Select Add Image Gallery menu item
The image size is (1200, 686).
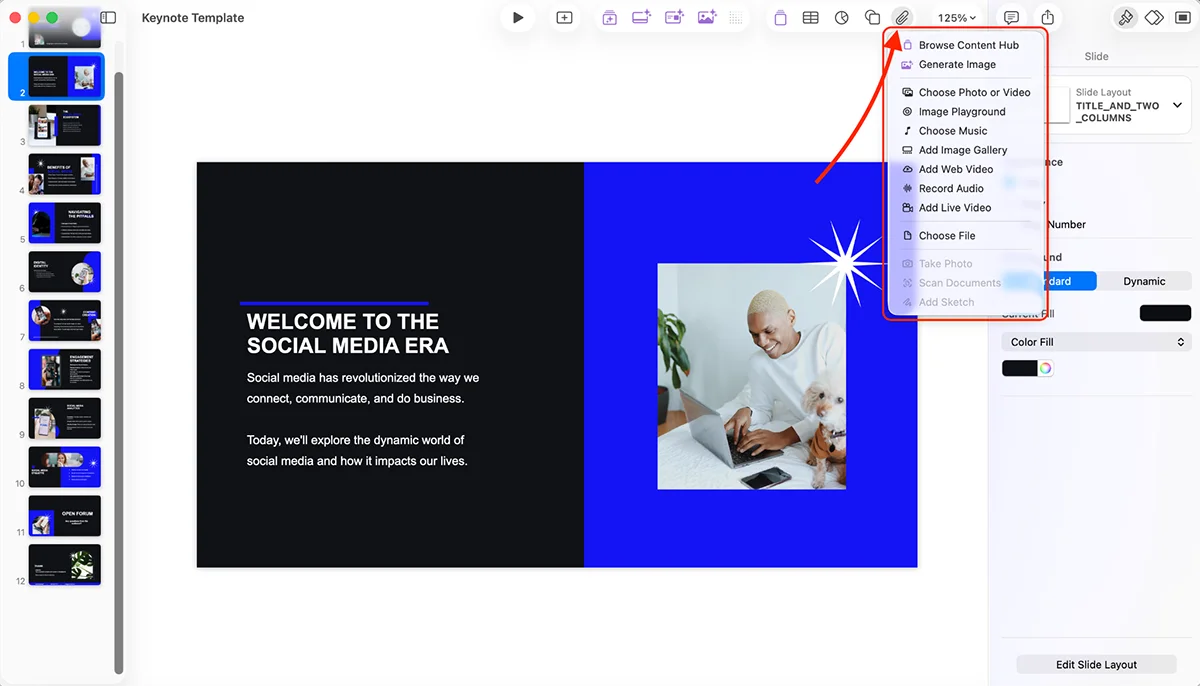[968, 150]
